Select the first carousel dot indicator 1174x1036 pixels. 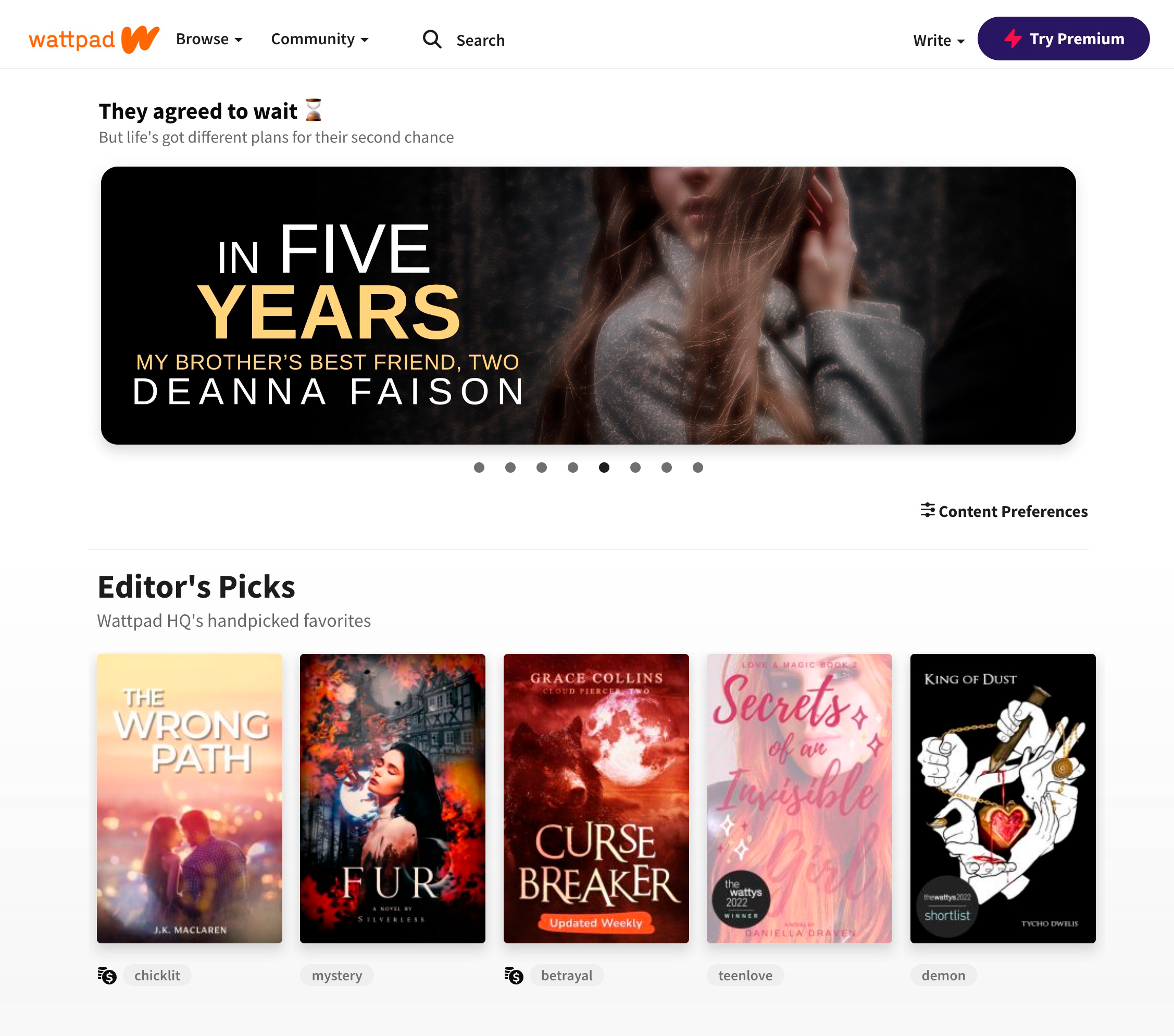click(x=479, y=467)
